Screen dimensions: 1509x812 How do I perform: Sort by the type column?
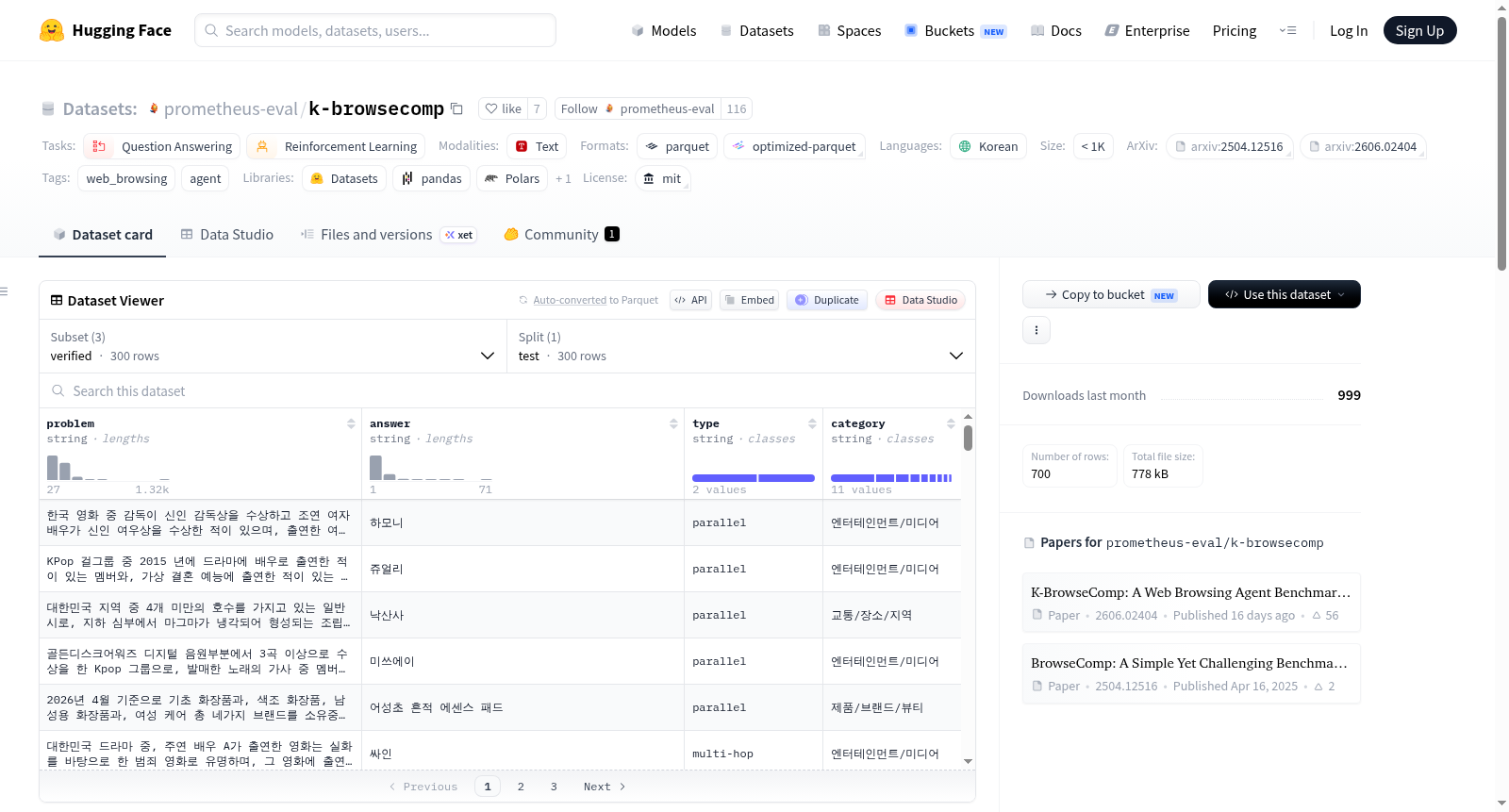(812, 423)
